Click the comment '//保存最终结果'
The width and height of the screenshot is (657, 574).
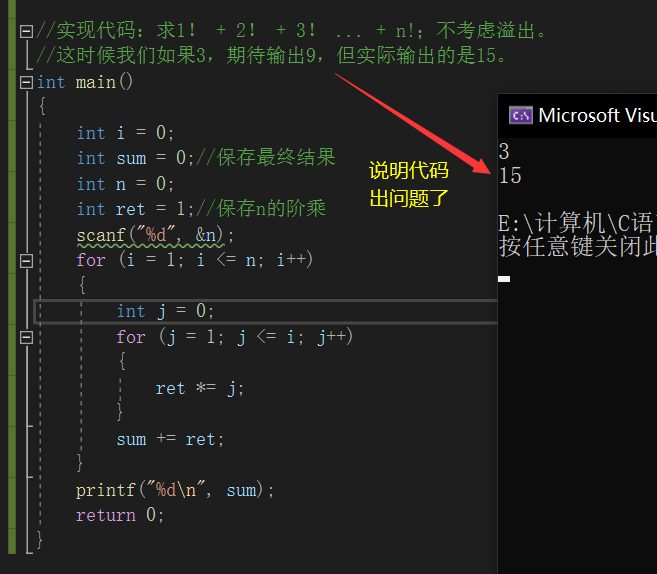point(266,158)
